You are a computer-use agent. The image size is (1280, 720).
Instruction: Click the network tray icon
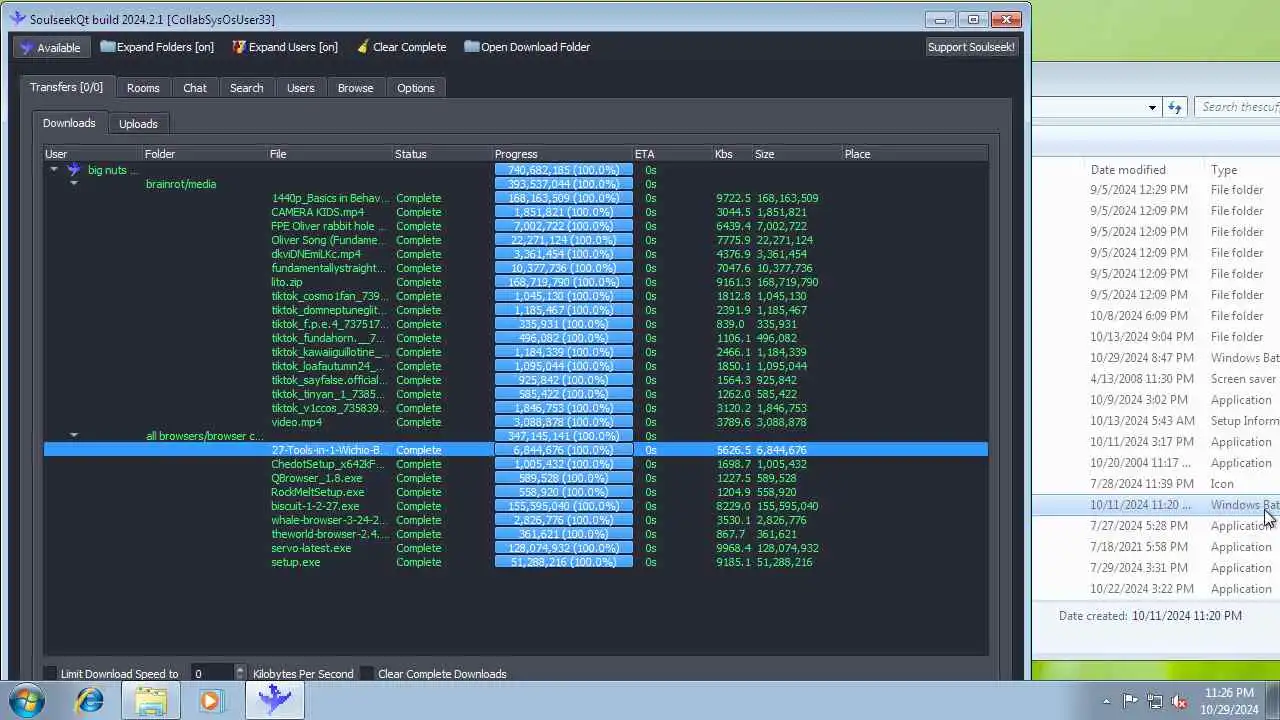coord(1155,701)
